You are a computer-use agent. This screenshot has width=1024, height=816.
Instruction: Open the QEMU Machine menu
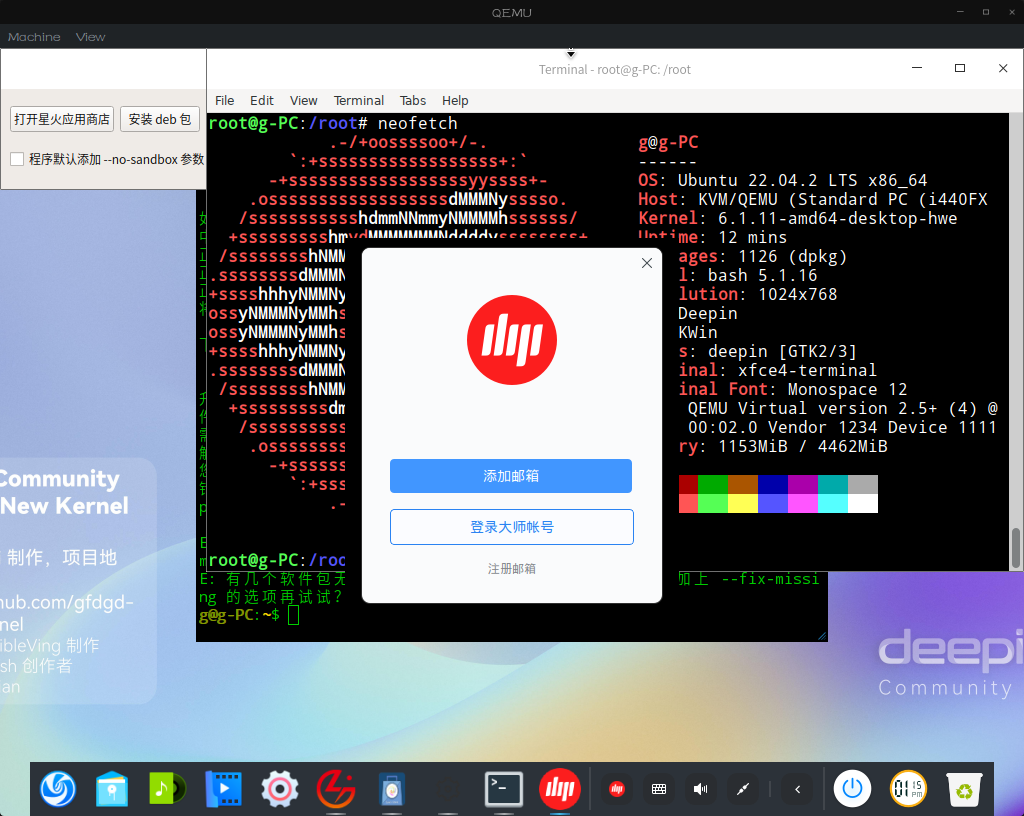click(x=34, y=37)
